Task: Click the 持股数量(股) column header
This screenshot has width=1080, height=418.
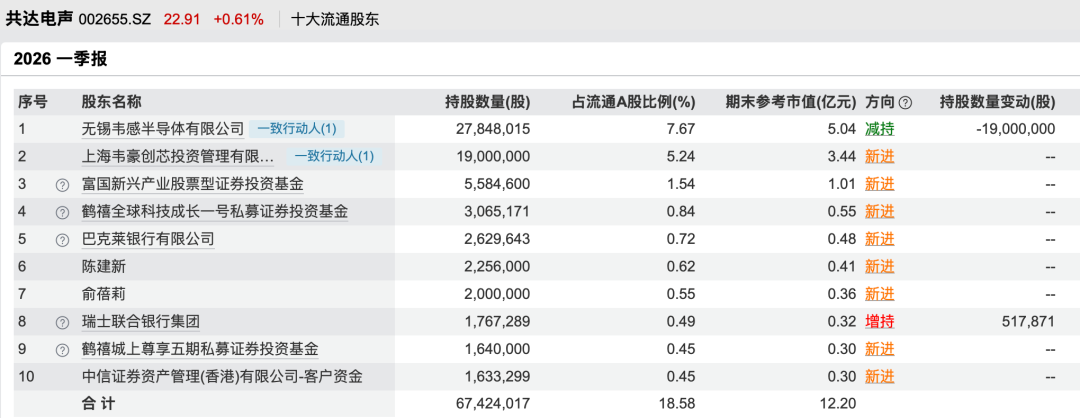Action: pyautogui.click(x=487, y=102)
